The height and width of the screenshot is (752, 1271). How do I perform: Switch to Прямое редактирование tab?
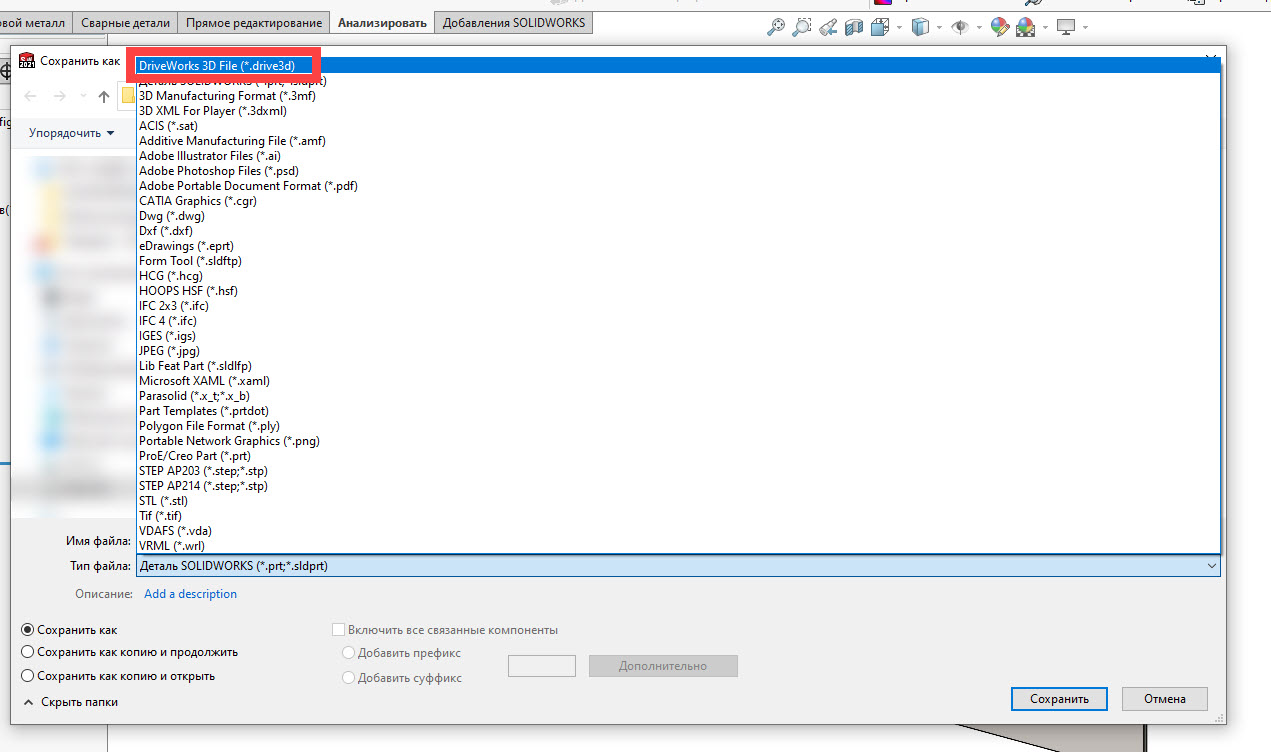[254, 22]
